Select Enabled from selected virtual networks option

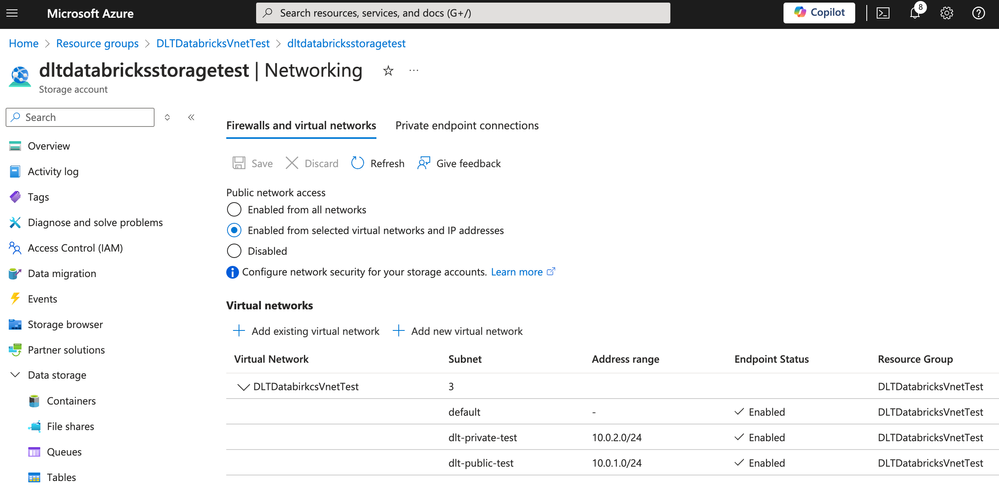coord(234,230)
